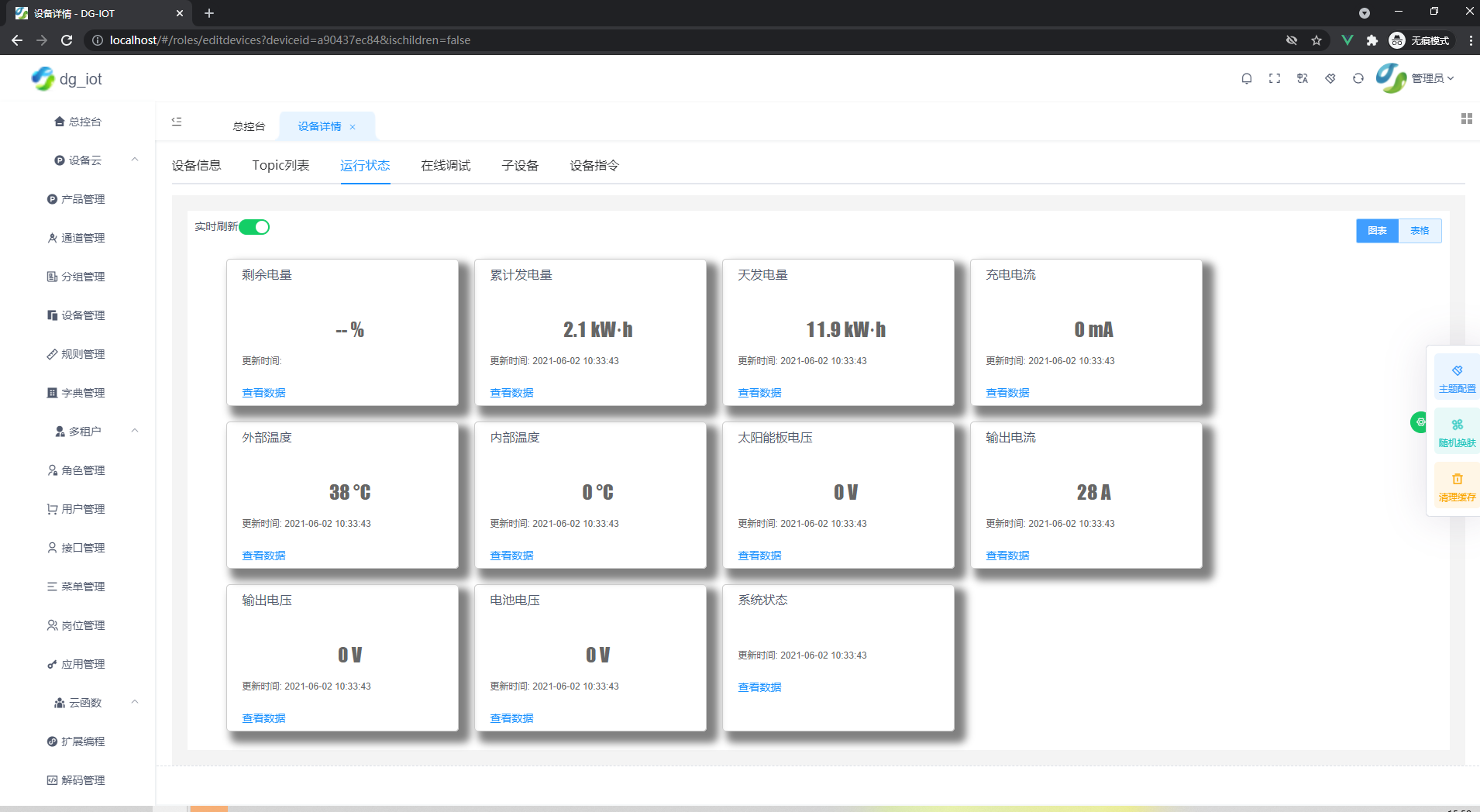Close the 设备详情 page tab
The height and width of the screenshot is (812, 1480).
pos(353,127)
